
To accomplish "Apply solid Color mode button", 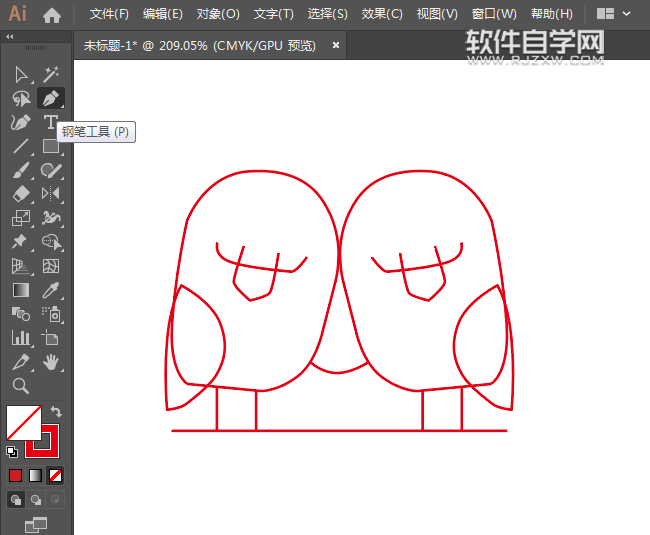I will click(15, 475).
